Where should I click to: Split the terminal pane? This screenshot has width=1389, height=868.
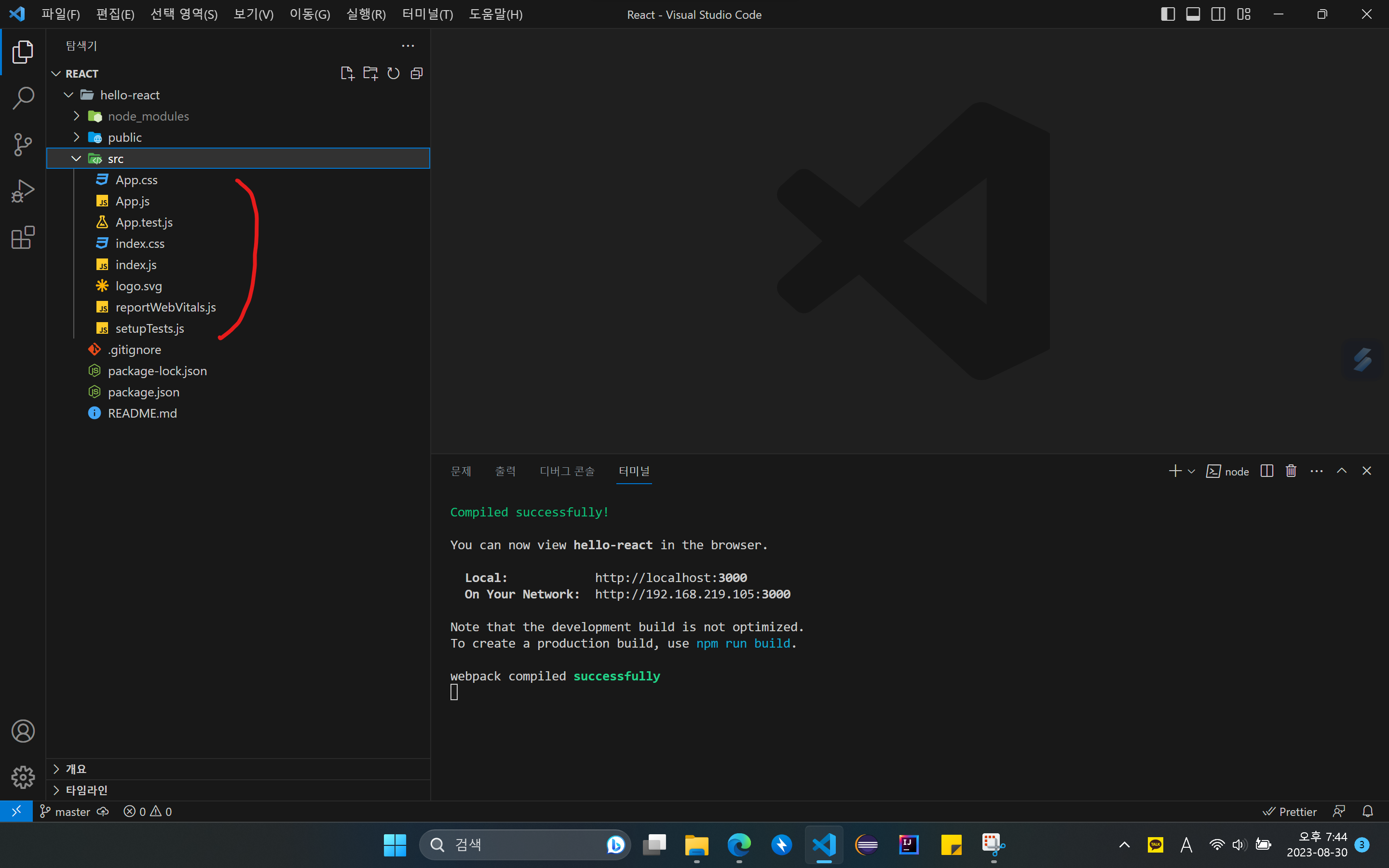point(1267,471)
